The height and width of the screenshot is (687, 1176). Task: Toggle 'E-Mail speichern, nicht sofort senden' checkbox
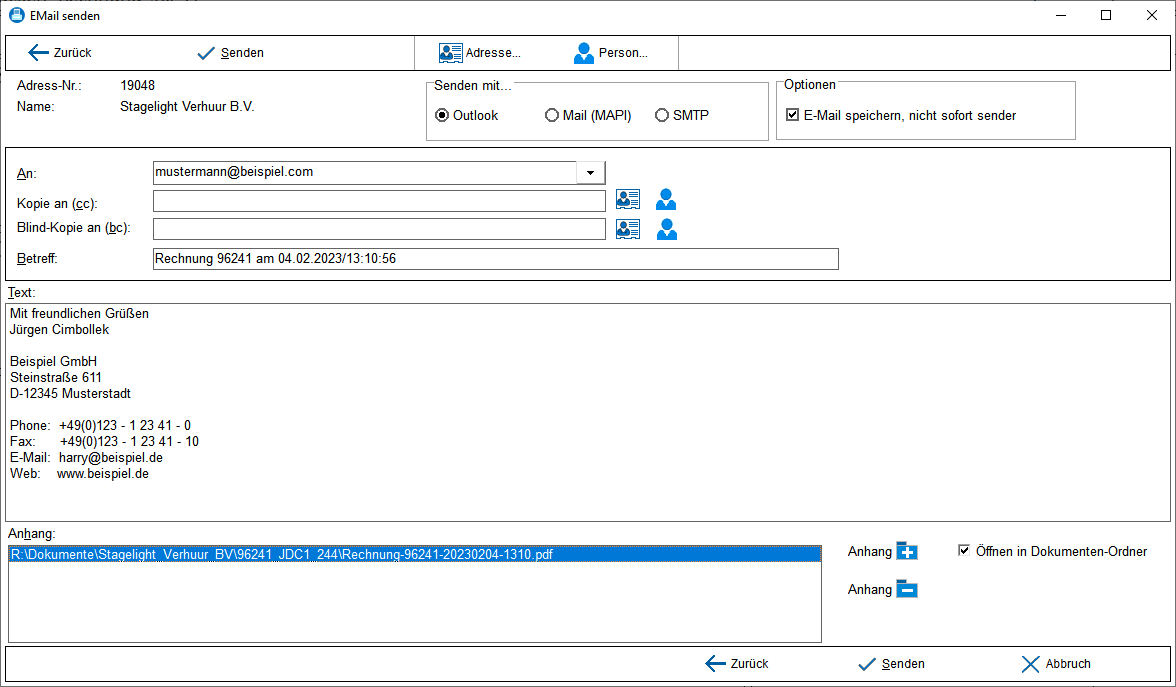901,116
